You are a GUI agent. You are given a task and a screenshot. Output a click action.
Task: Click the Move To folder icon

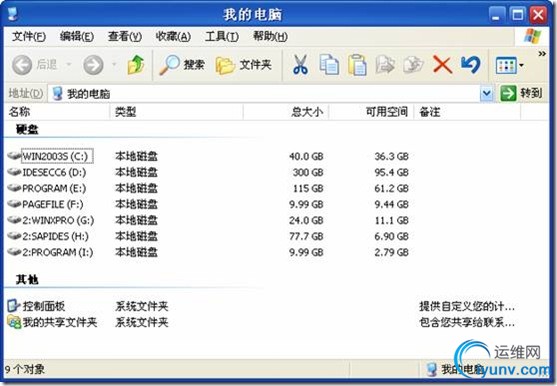385,65
